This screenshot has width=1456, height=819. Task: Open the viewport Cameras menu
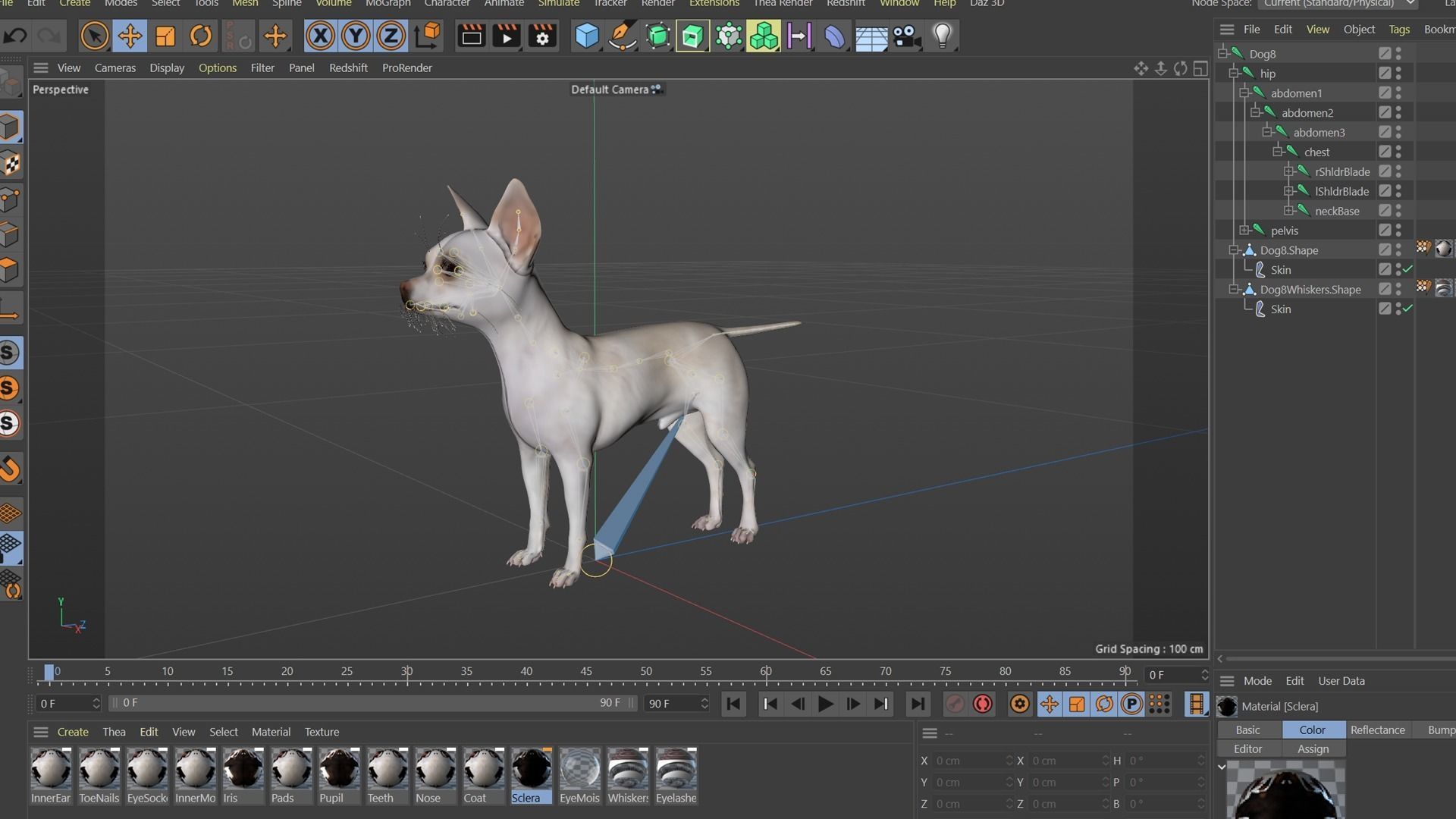pyautogui.click(x=115, y=67)
